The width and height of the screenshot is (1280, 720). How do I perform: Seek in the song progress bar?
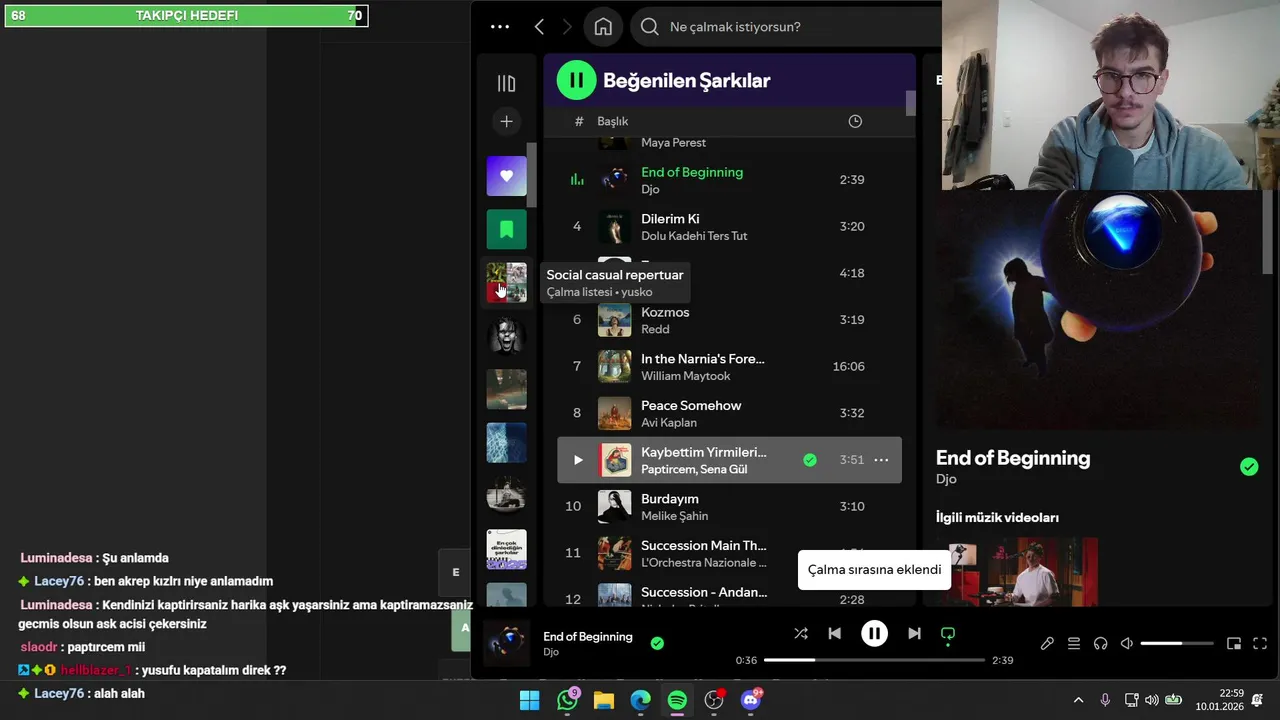874,660
